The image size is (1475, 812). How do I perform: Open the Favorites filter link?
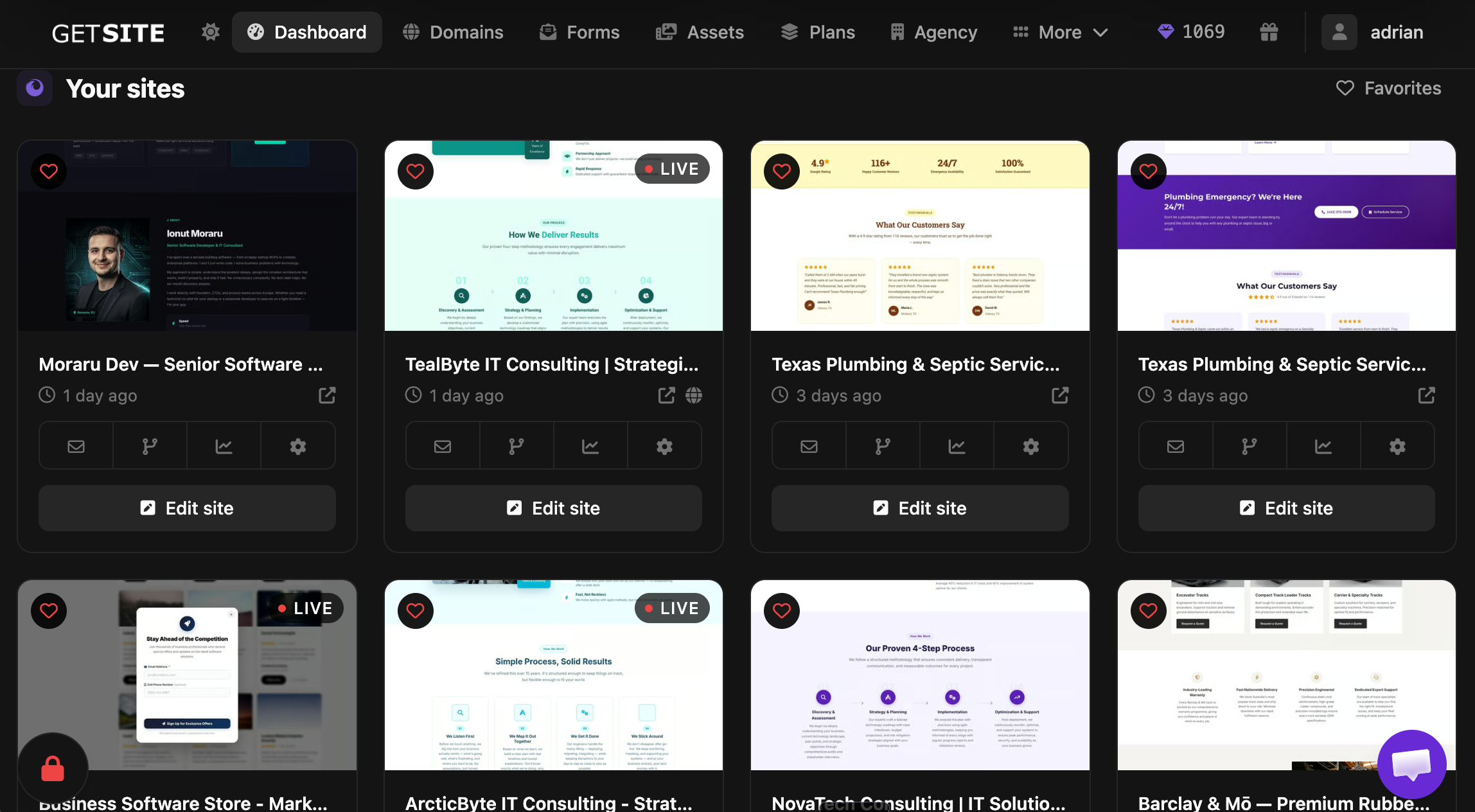pyautogui.click(x=1389, y=88)
